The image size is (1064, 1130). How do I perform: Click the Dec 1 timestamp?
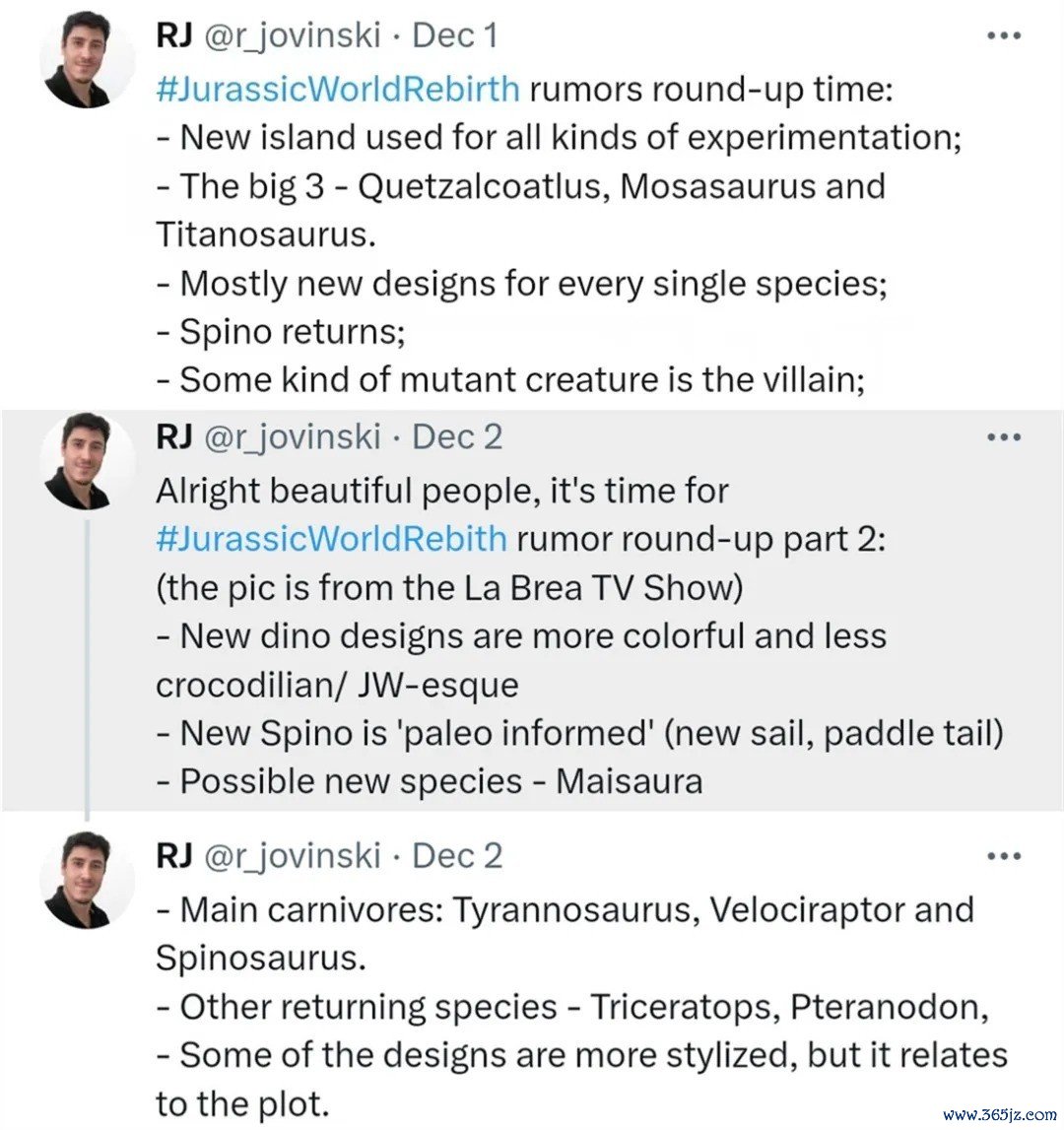(x=455, y=35)
